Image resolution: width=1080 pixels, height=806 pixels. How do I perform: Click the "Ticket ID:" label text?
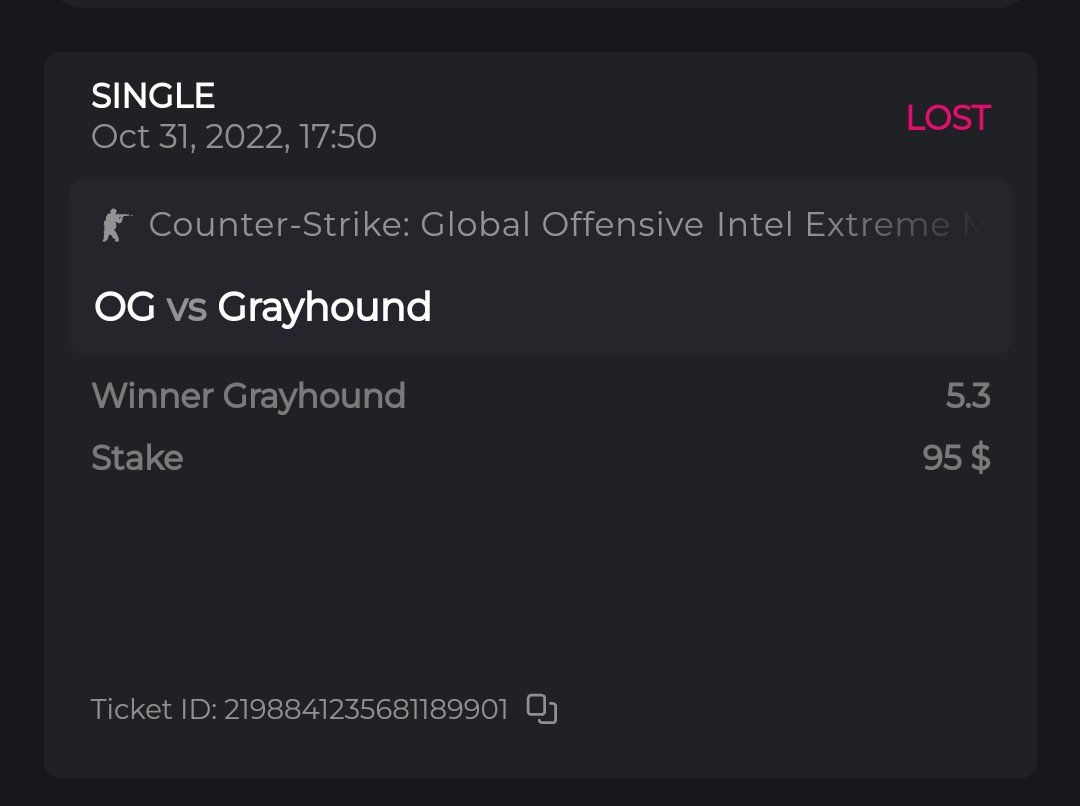[x=153, y=710]
